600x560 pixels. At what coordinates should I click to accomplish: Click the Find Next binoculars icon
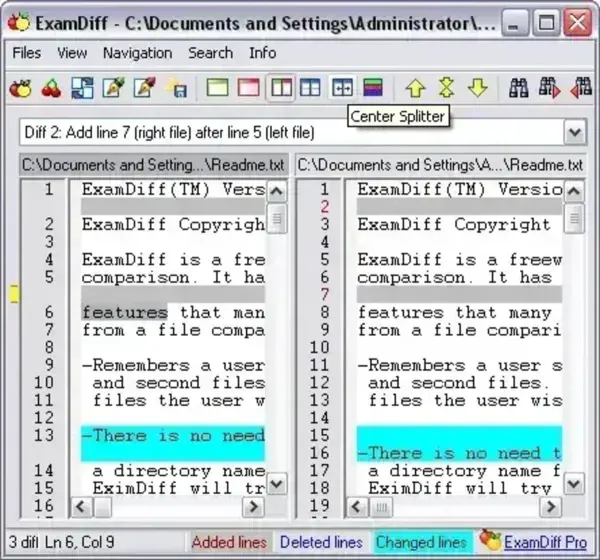pos(549,88)
